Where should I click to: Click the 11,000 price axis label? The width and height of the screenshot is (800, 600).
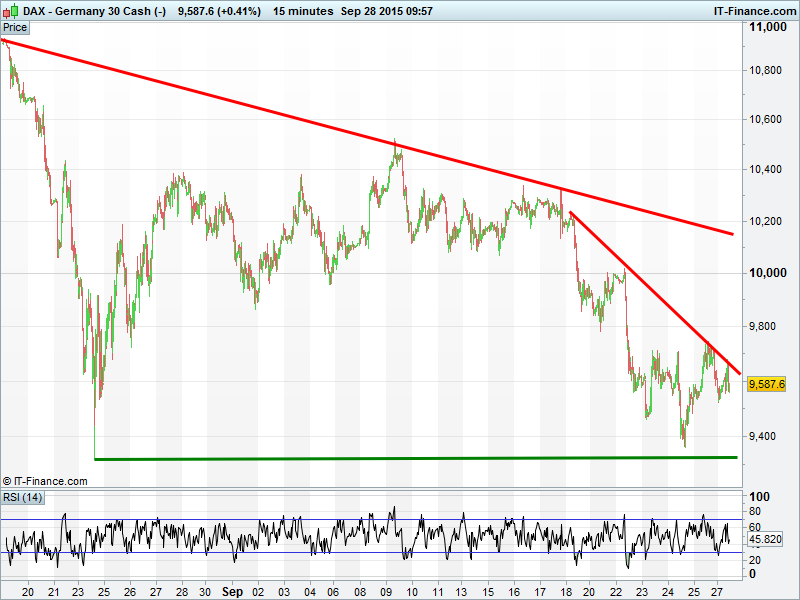(x=769, y=30)
